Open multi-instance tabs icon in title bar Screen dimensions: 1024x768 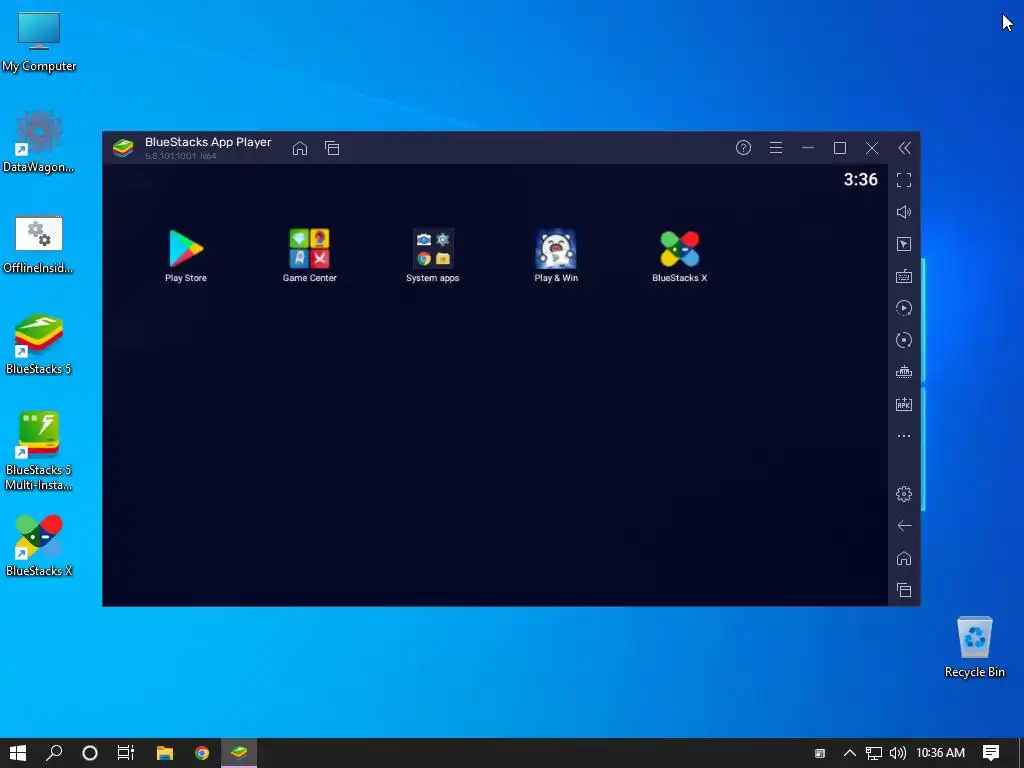[x=332, y=148]
